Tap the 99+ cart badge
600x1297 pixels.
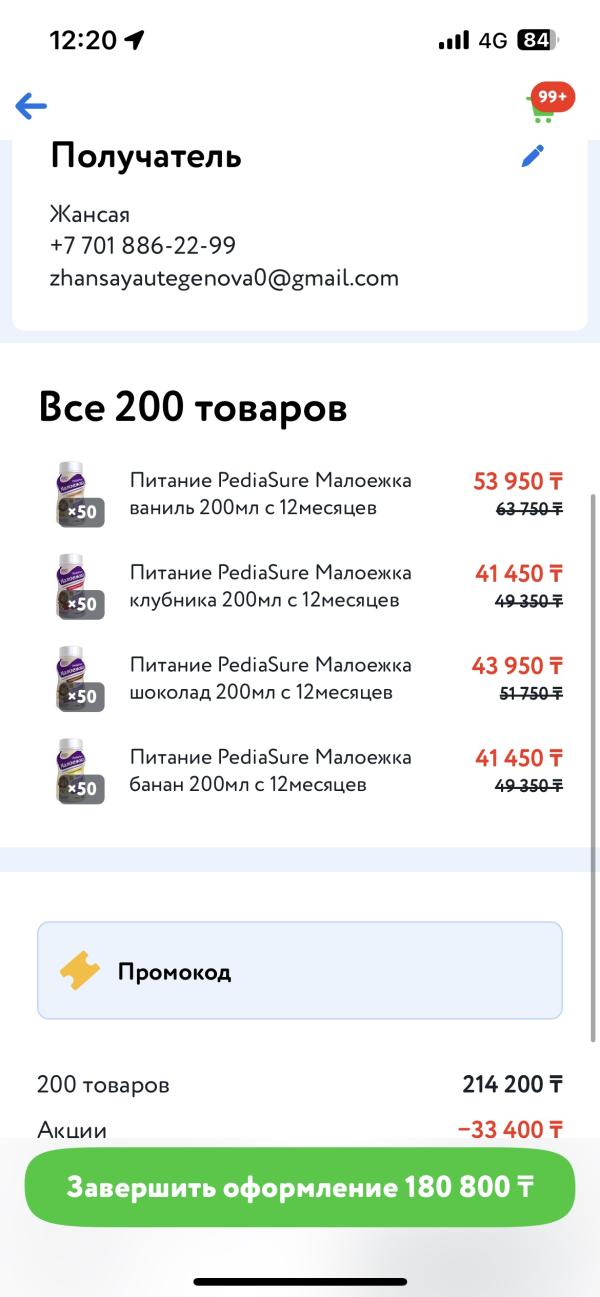pyautogui.click(x=553, y=96)
